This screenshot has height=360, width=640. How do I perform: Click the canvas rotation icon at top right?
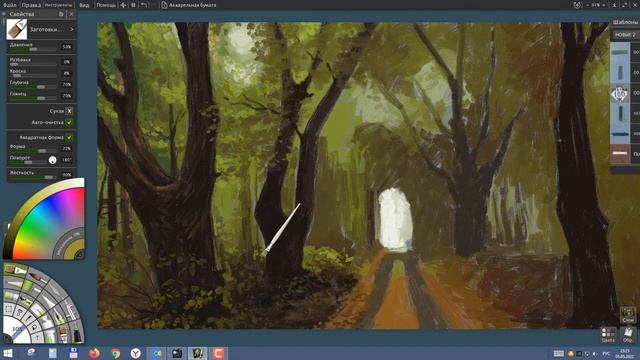(577, 5)
